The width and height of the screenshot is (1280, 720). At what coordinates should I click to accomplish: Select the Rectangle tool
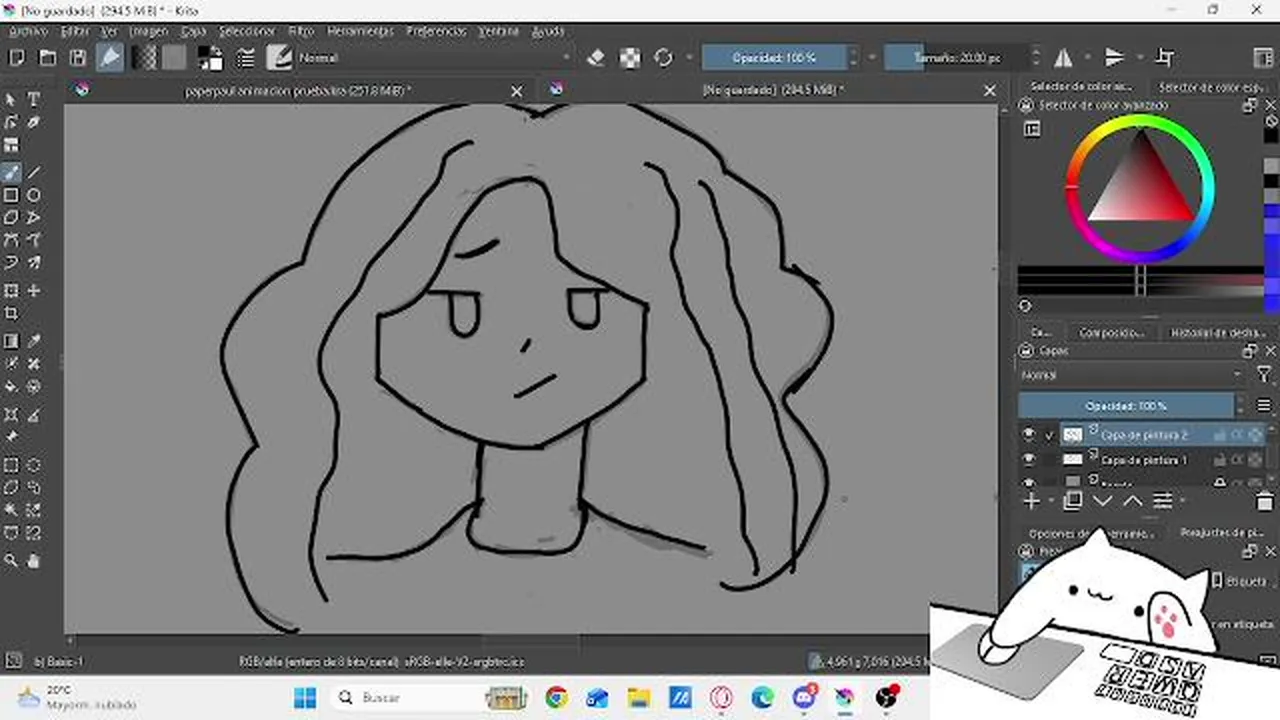[11, 195]
